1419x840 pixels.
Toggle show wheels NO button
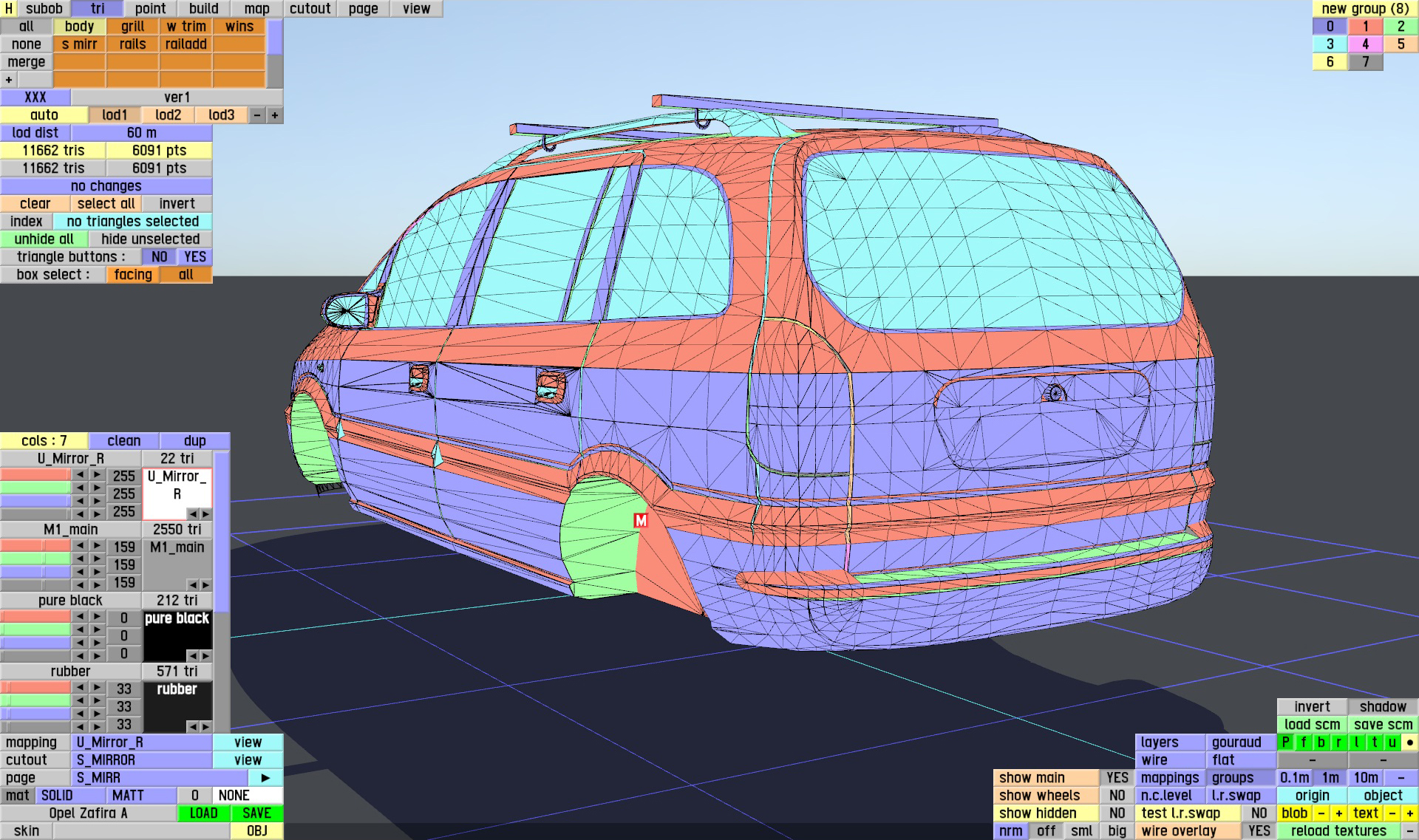point(1117,796)
